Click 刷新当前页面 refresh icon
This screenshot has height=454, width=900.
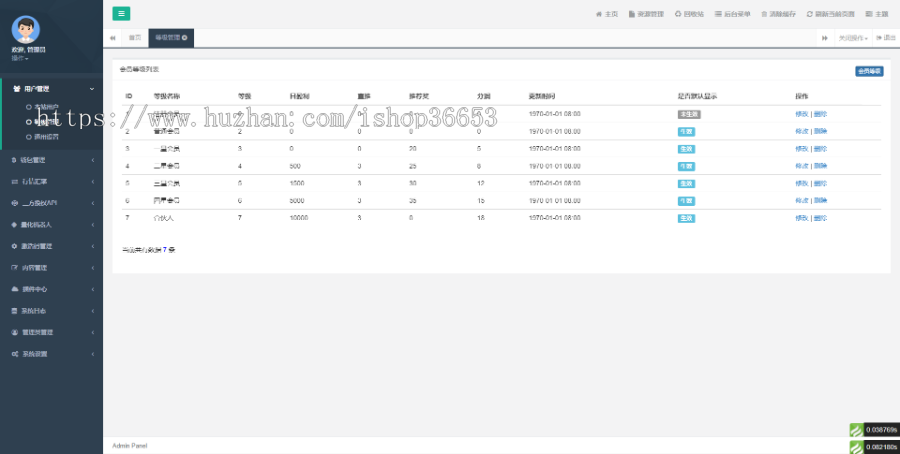tap(809, 14)
